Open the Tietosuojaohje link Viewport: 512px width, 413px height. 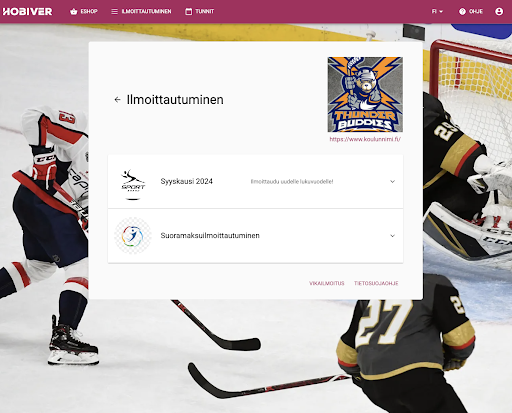pos(376,283)
